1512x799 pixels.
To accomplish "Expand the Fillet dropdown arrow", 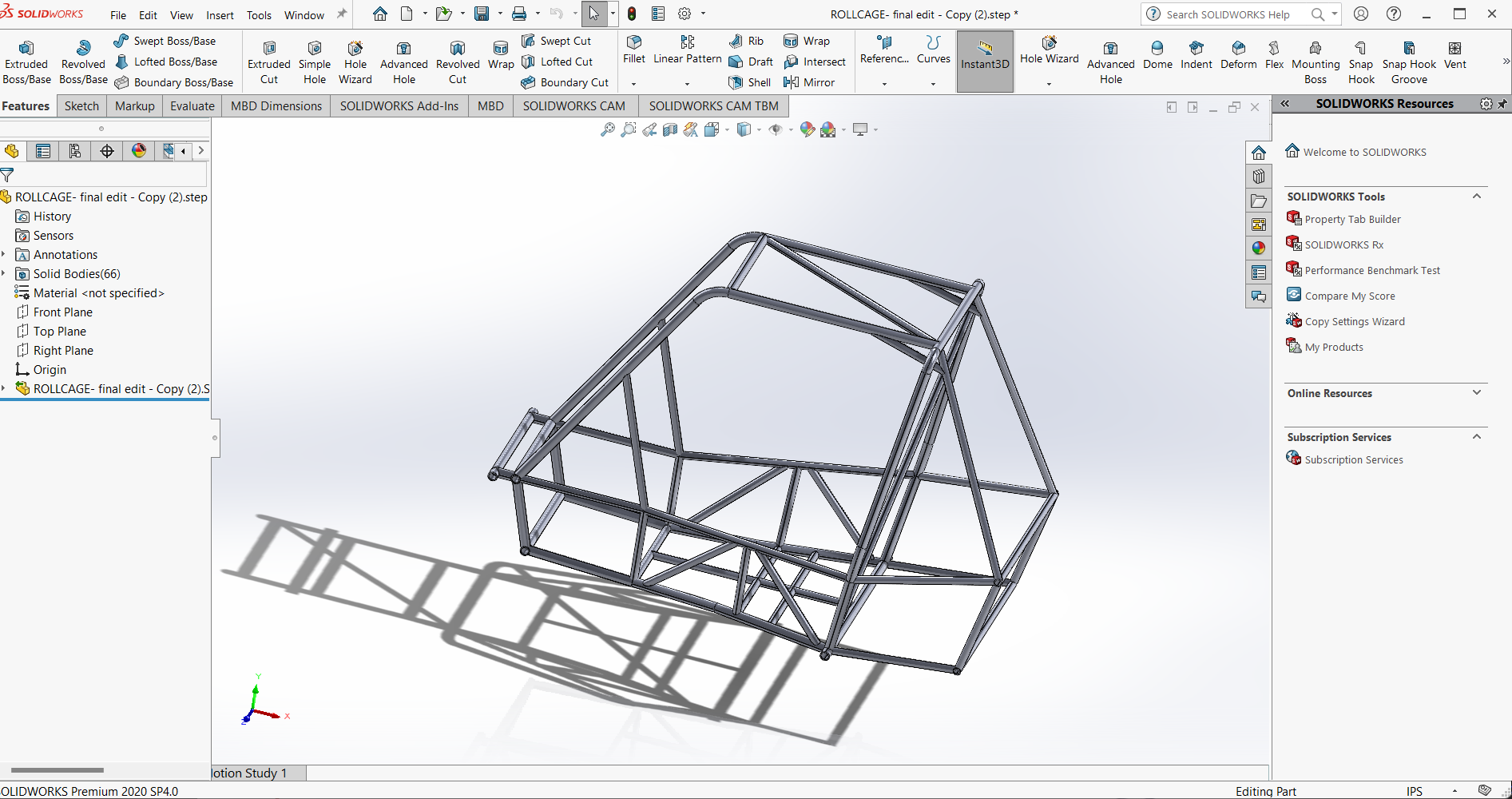I will click(634, 84).
